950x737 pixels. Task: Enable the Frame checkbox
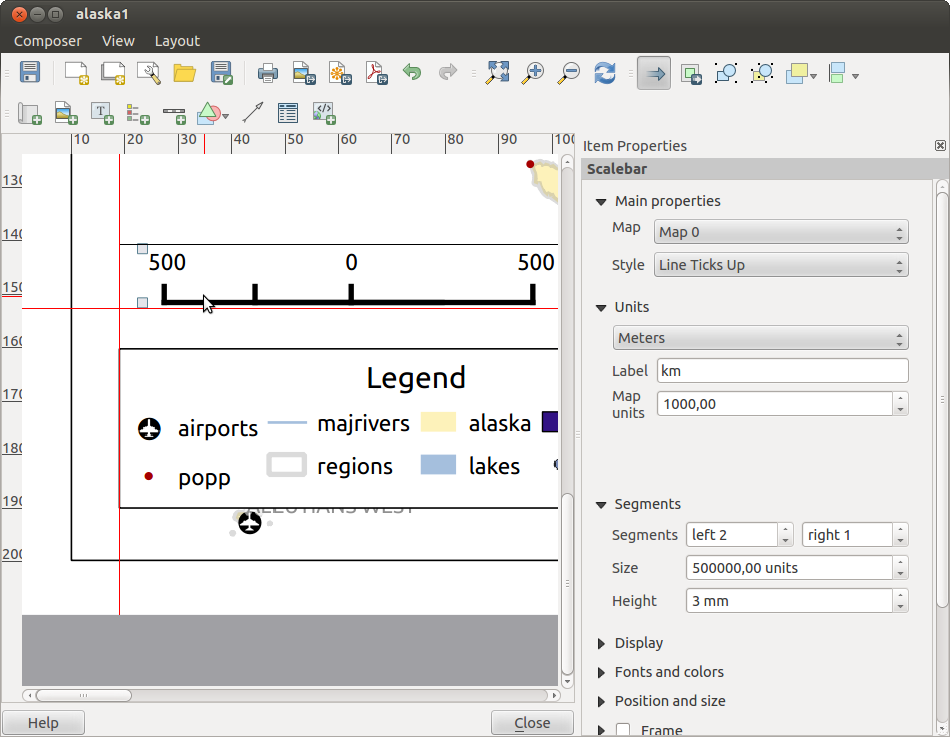[x=623, y=730]
